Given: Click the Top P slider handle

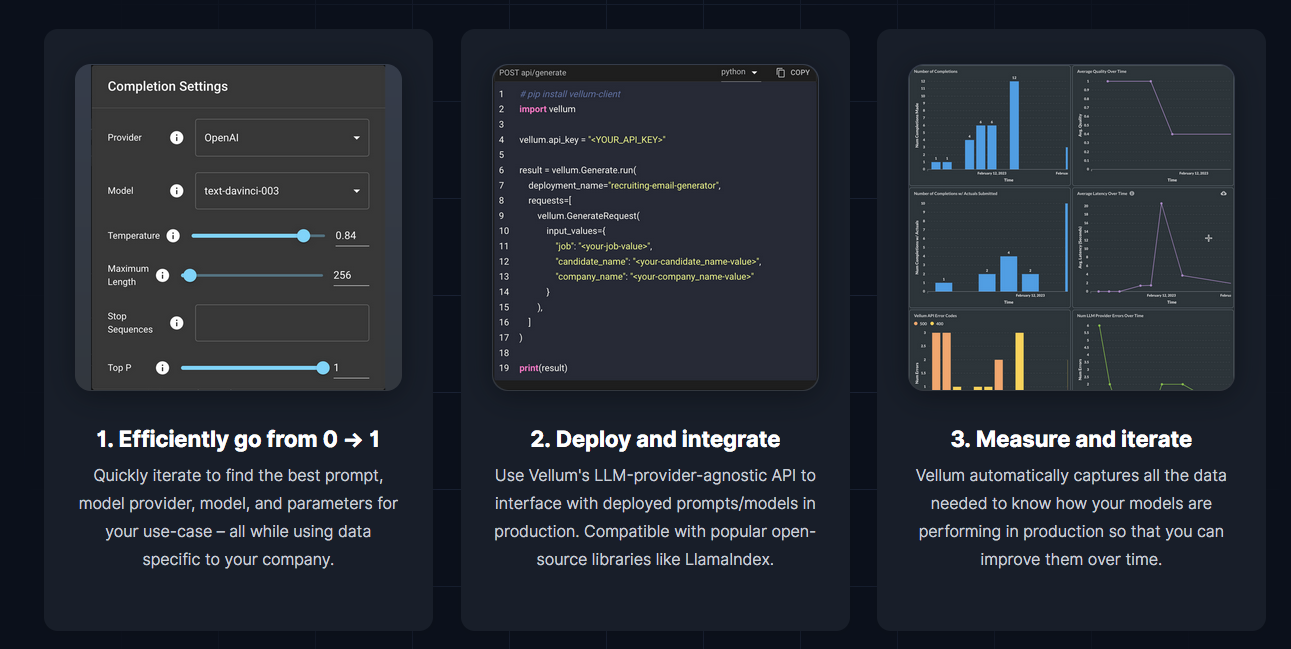Looking at the screenshot, I should [x=322, y=368].
